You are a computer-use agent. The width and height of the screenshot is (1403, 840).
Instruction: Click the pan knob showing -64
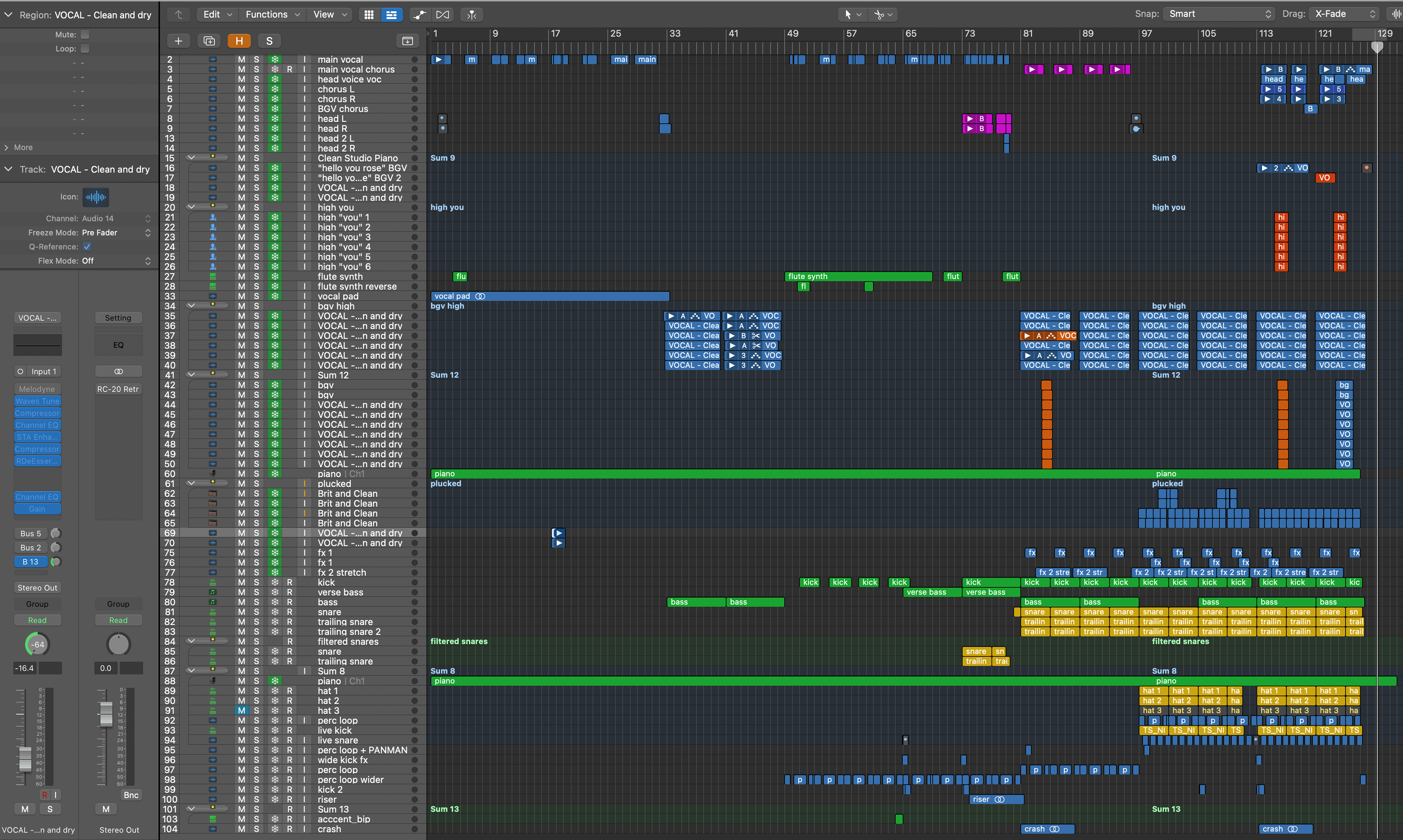coord(37,644)
